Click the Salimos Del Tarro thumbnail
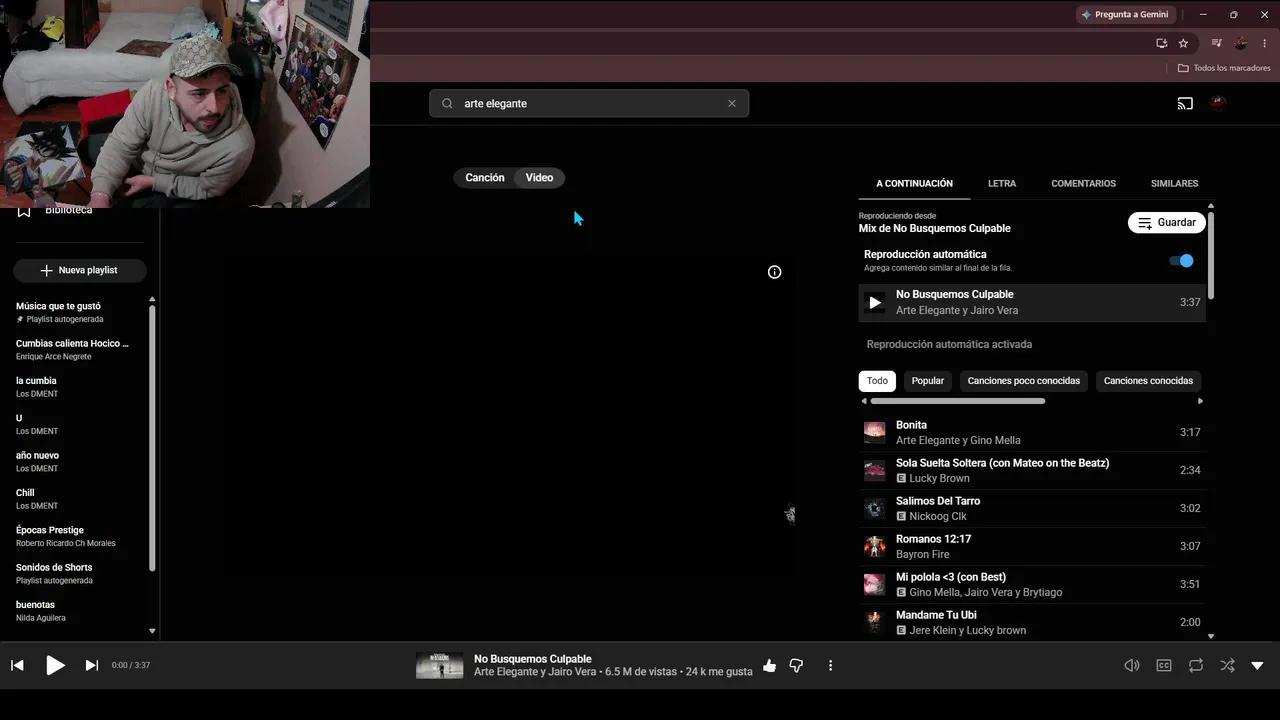 click(875, 508)
